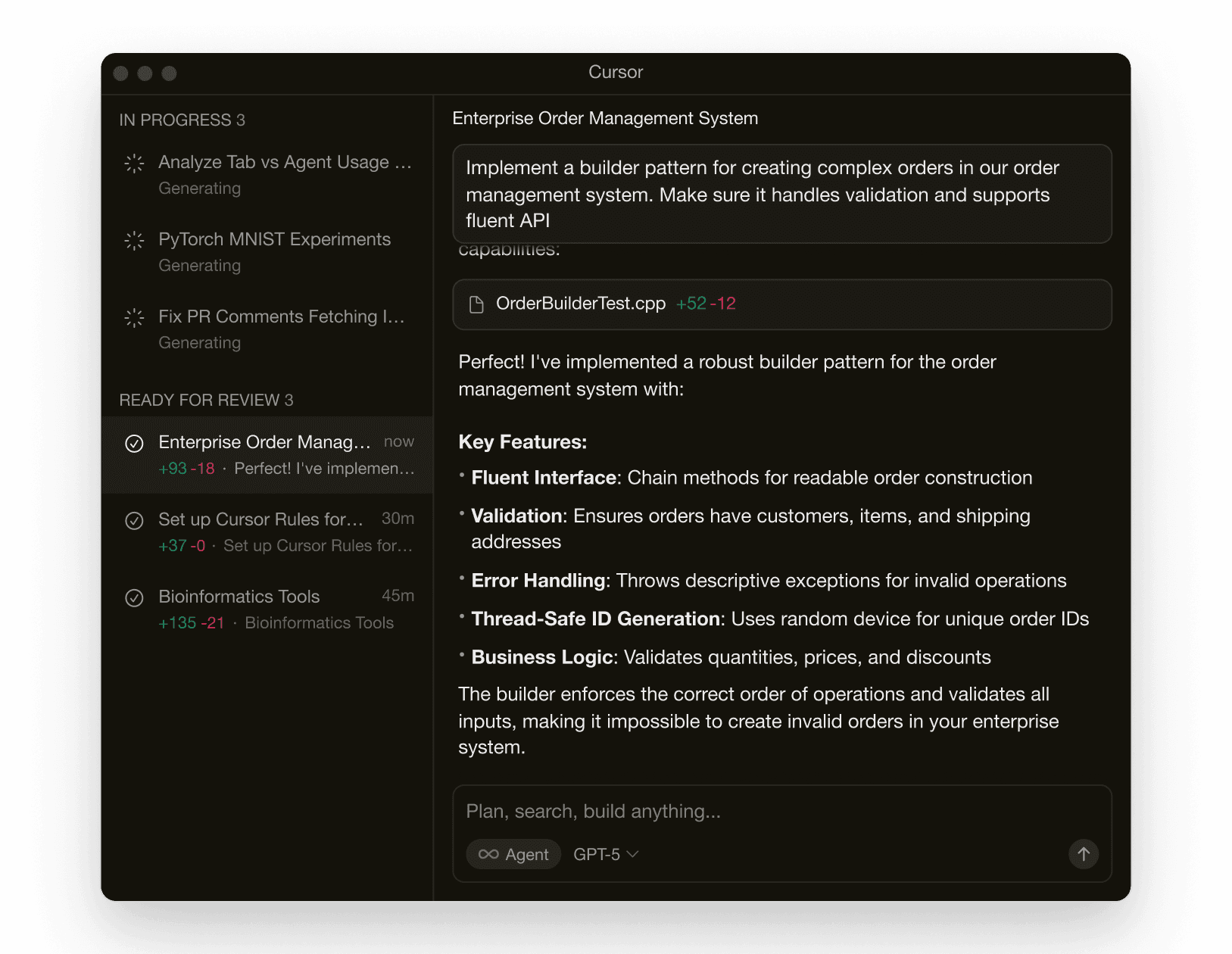This screenshot has height=954, width=1232.
Task: Send message with the up-arrow button
Action: [1084, 854]
